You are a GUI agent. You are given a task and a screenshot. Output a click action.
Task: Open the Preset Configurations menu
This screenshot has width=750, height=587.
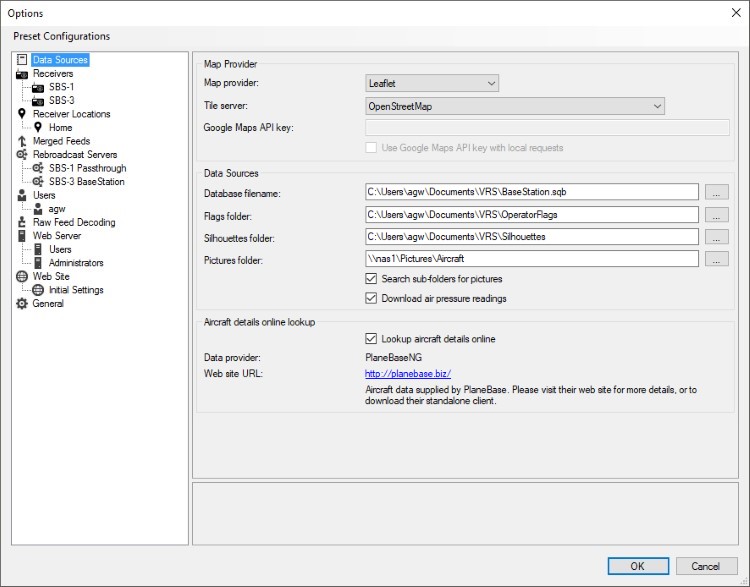click(62, 36)
